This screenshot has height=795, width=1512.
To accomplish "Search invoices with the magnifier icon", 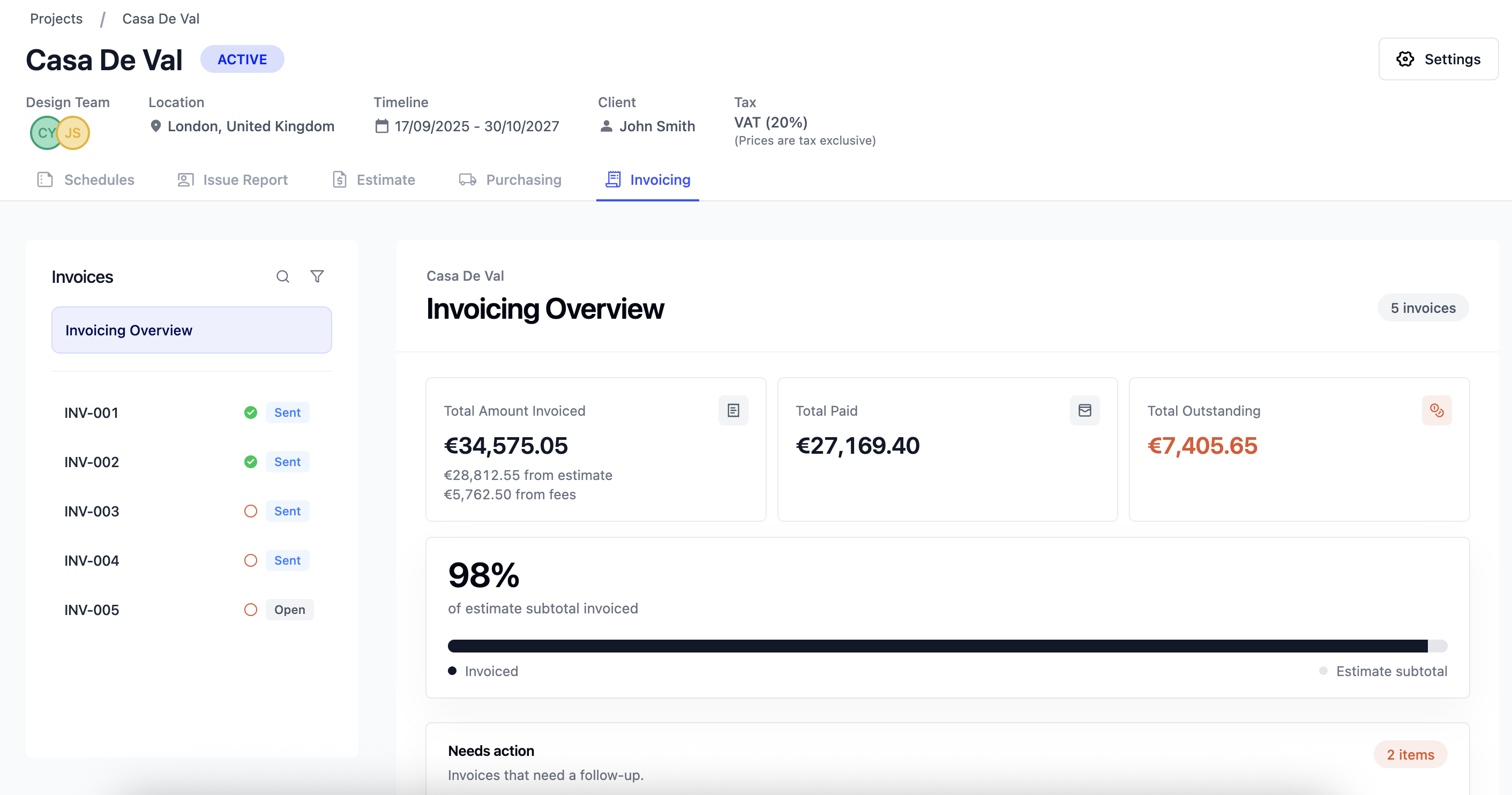I will (283, 276).
